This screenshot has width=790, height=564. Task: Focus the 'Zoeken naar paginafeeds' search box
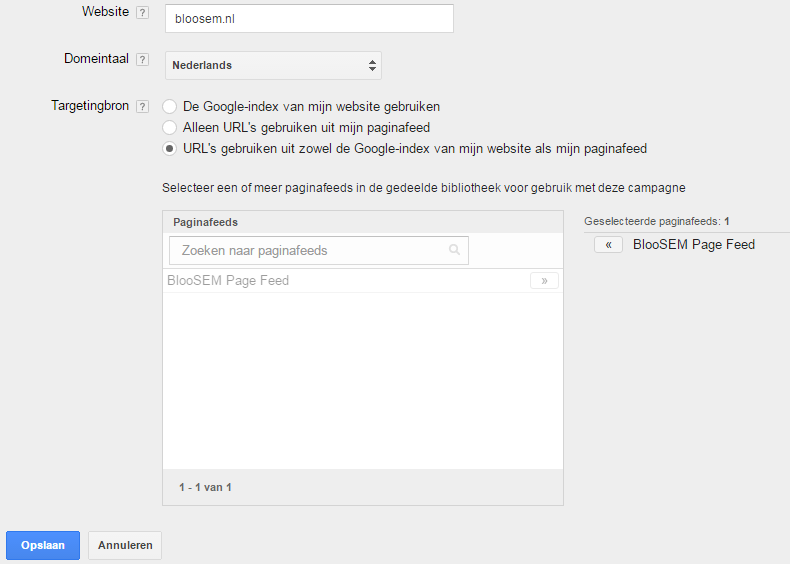click(310, 250)
